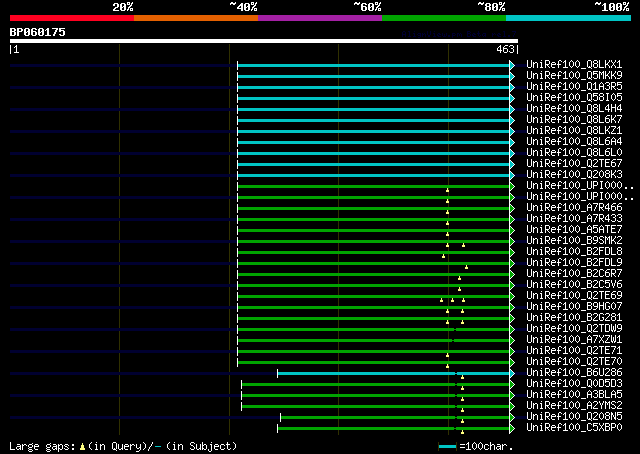Screen dimensions: 640x454
Task: Click the green arrowhead on C5XBP0 row
Action: point(512,429)
